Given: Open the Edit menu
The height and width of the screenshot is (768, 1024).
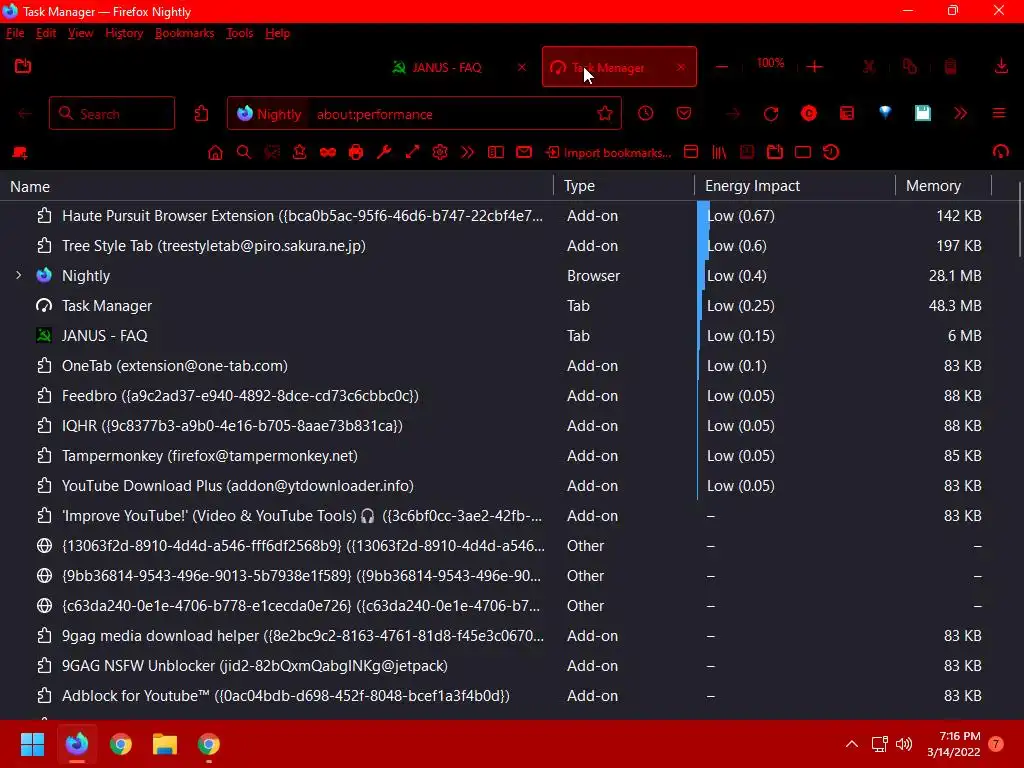Looking at the screenshot, I should pyautogui.click(x=46, y=33).
